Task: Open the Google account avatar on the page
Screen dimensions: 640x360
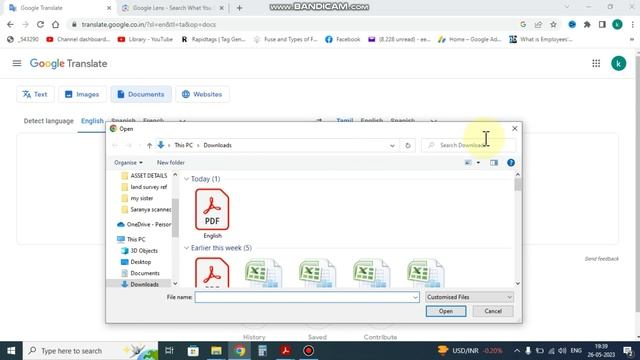Action: [618, 63]
